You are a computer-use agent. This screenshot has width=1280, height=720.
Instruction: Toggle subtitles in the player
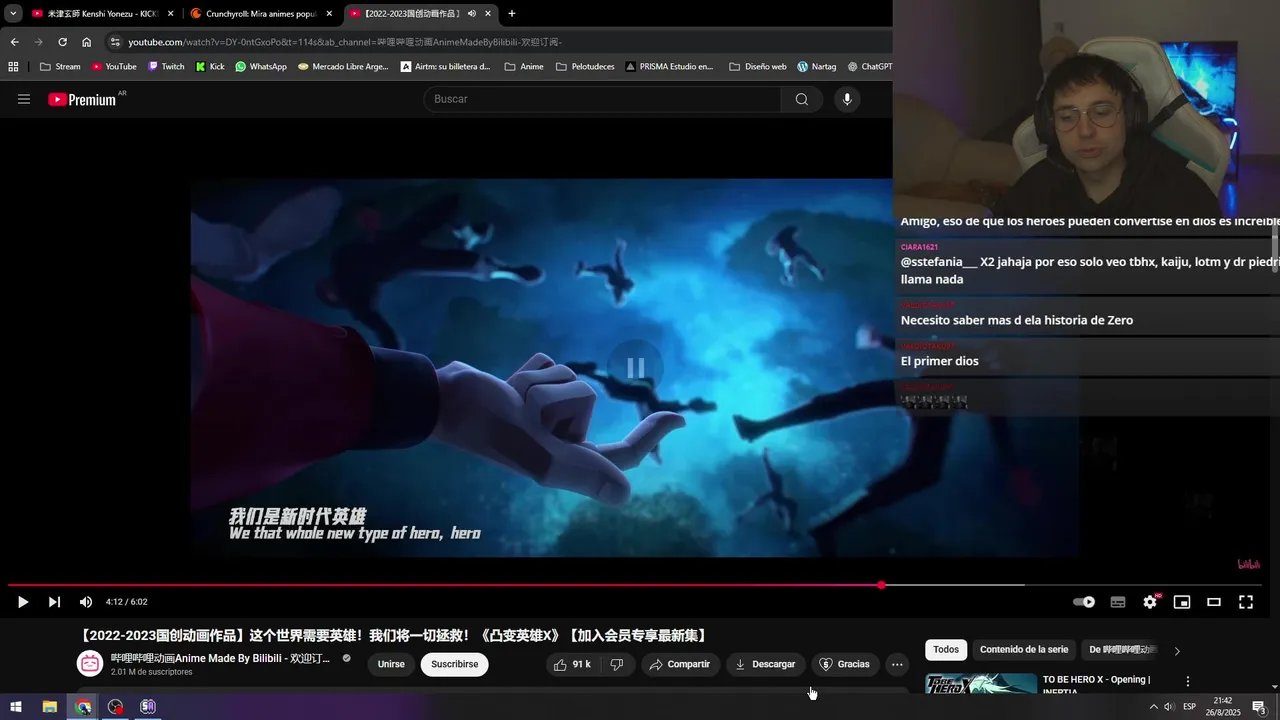point(1118,602)
